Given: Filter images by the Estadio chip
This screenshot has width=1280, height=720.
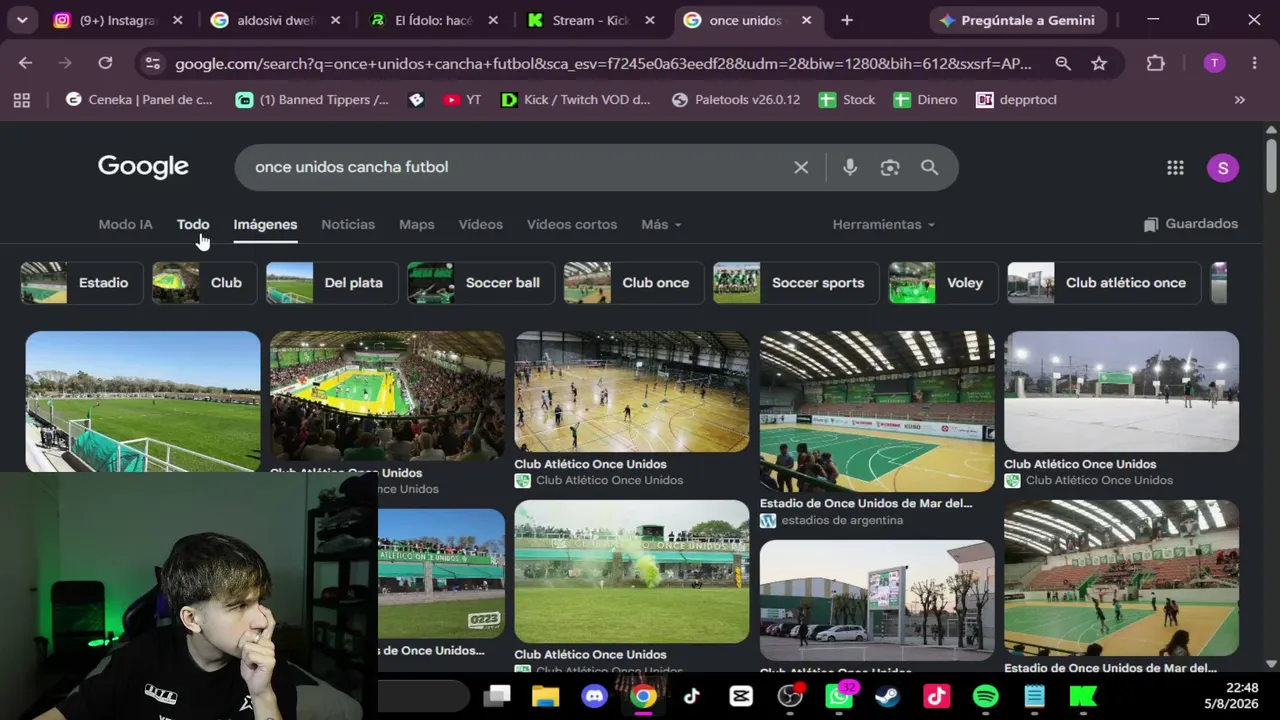Looking at the screenshot, I should pos(81,283).
